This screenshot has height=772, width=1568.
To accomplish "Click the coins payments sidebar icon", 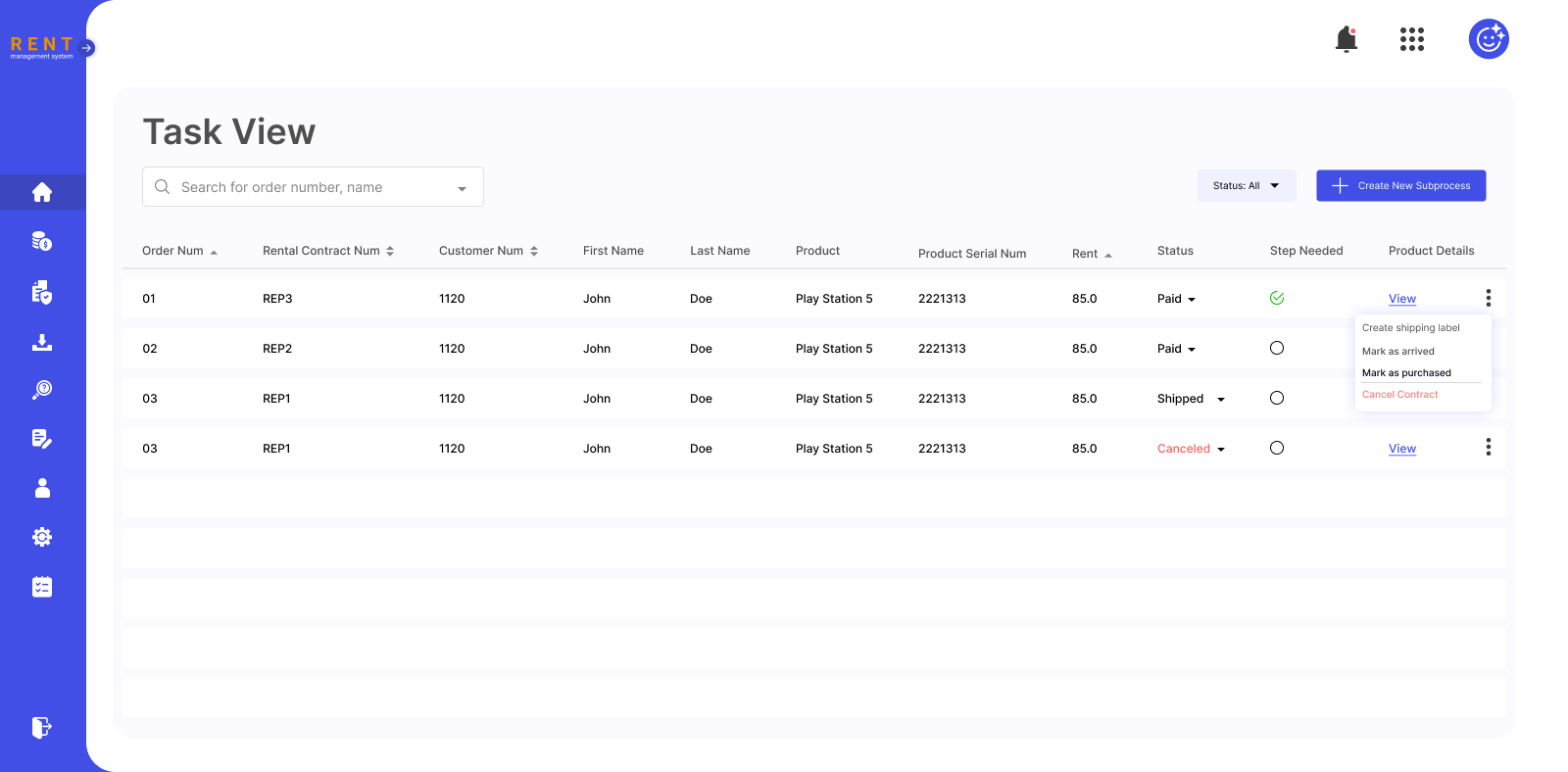I will (x=42, y=241).
